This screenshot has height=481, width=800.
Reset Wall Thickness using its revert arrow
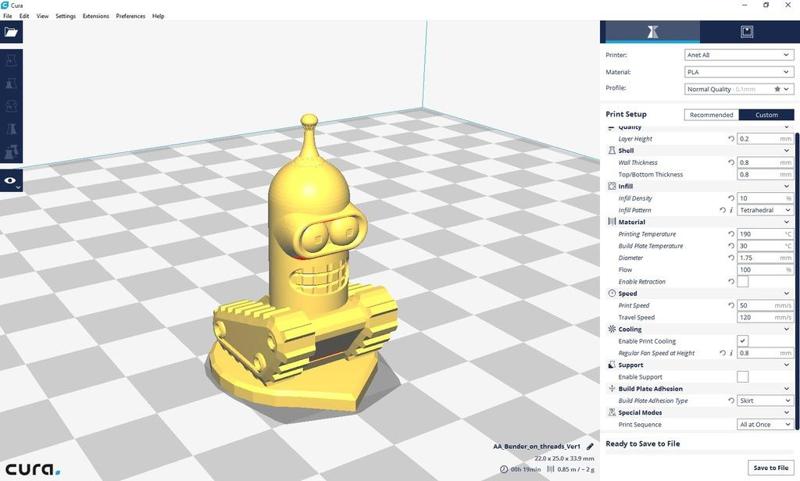(731, 162)
